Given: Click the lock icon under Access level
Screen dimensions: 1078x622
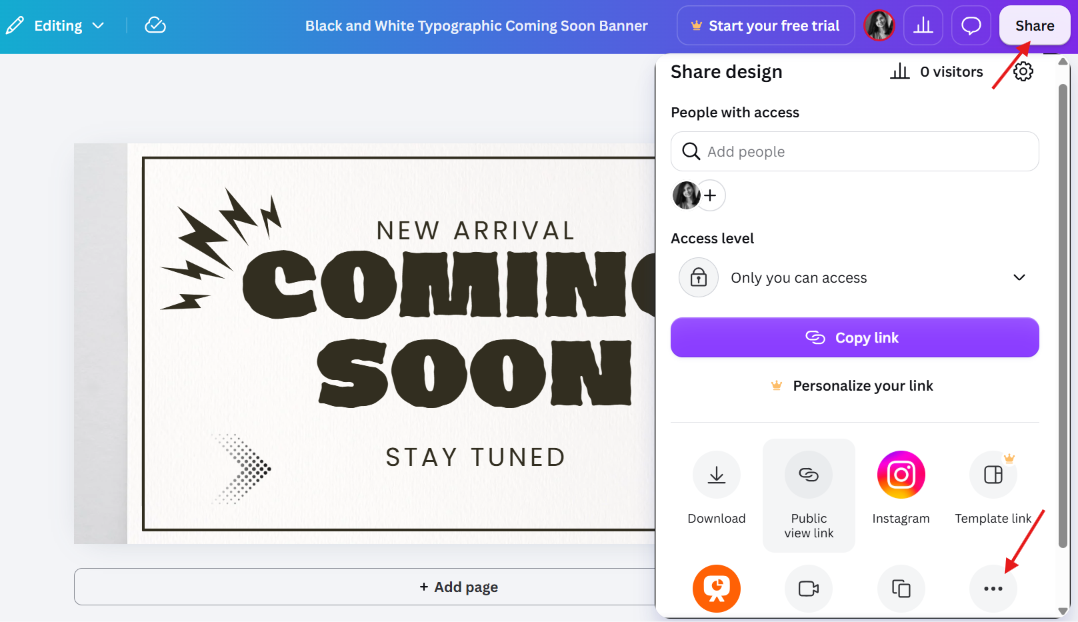Looking at the screenshot, I should pyautogui.click(x=698, y=278).
